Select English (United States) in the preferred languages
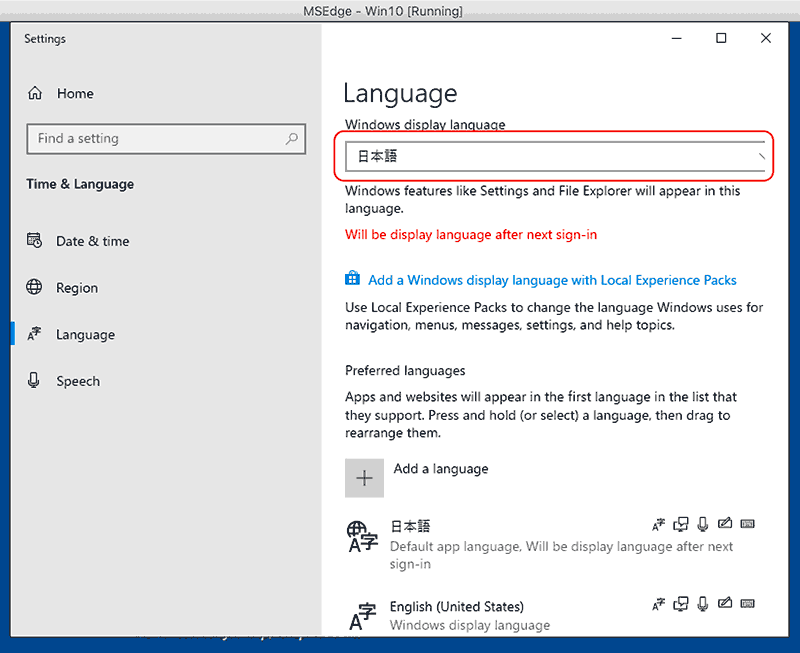The image size is (800, 653). [456, 607]
